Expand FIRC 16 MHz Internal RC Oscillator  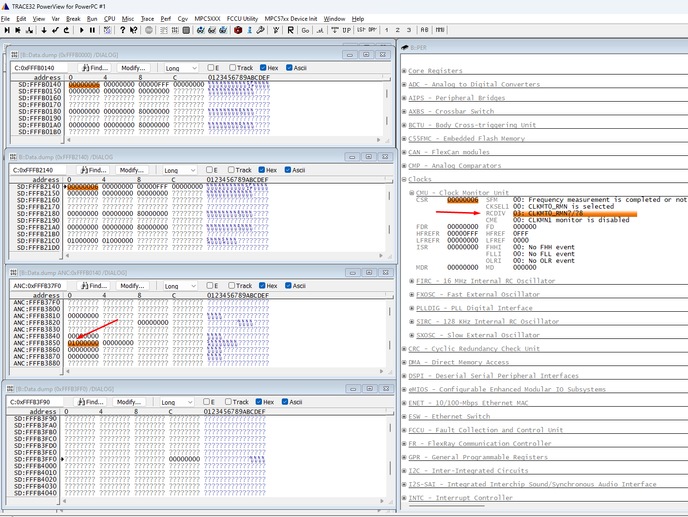(x=412, y=281)
